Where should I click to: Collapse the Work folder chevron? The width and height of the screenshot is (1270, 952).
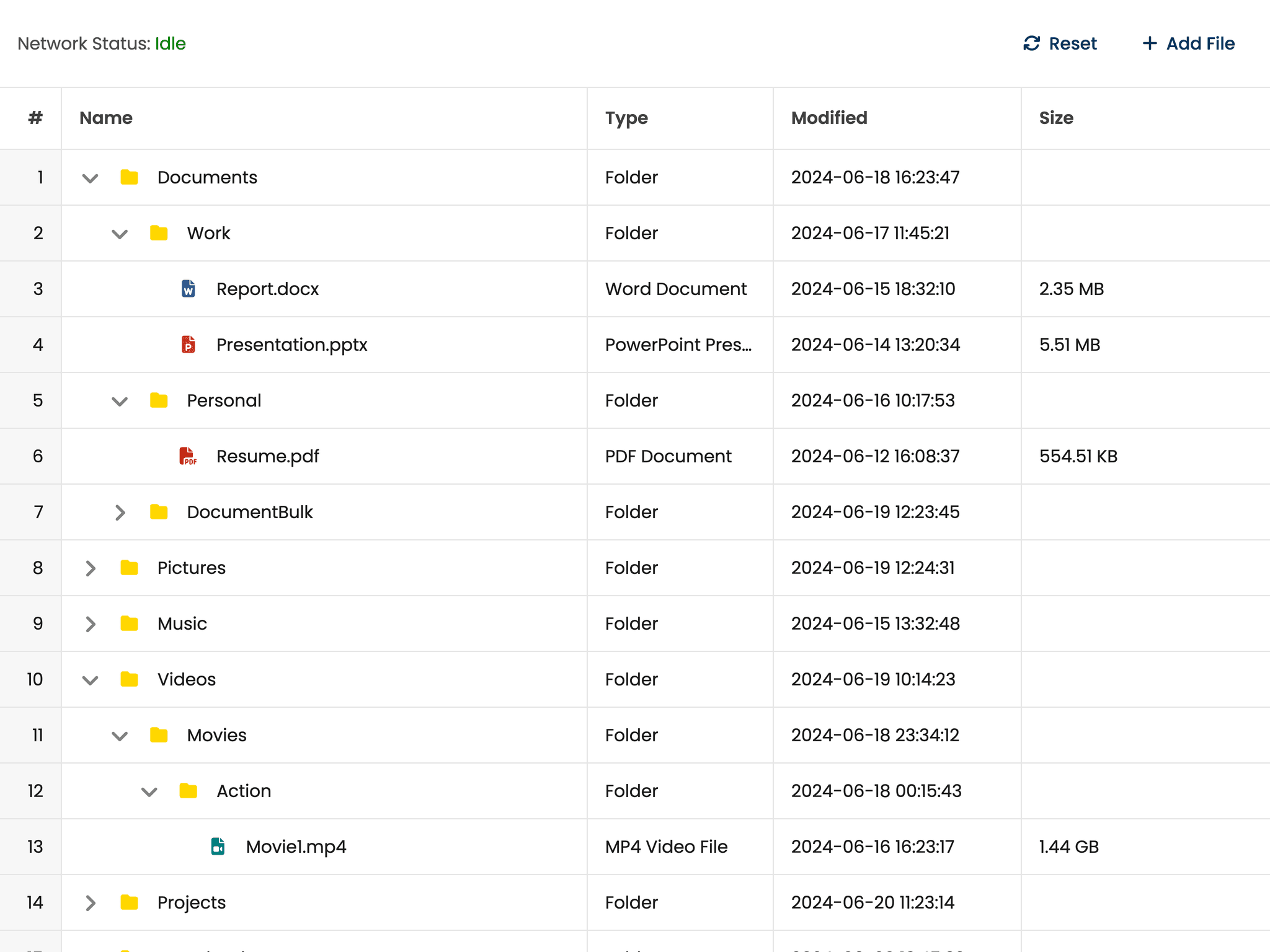point(120,234)
